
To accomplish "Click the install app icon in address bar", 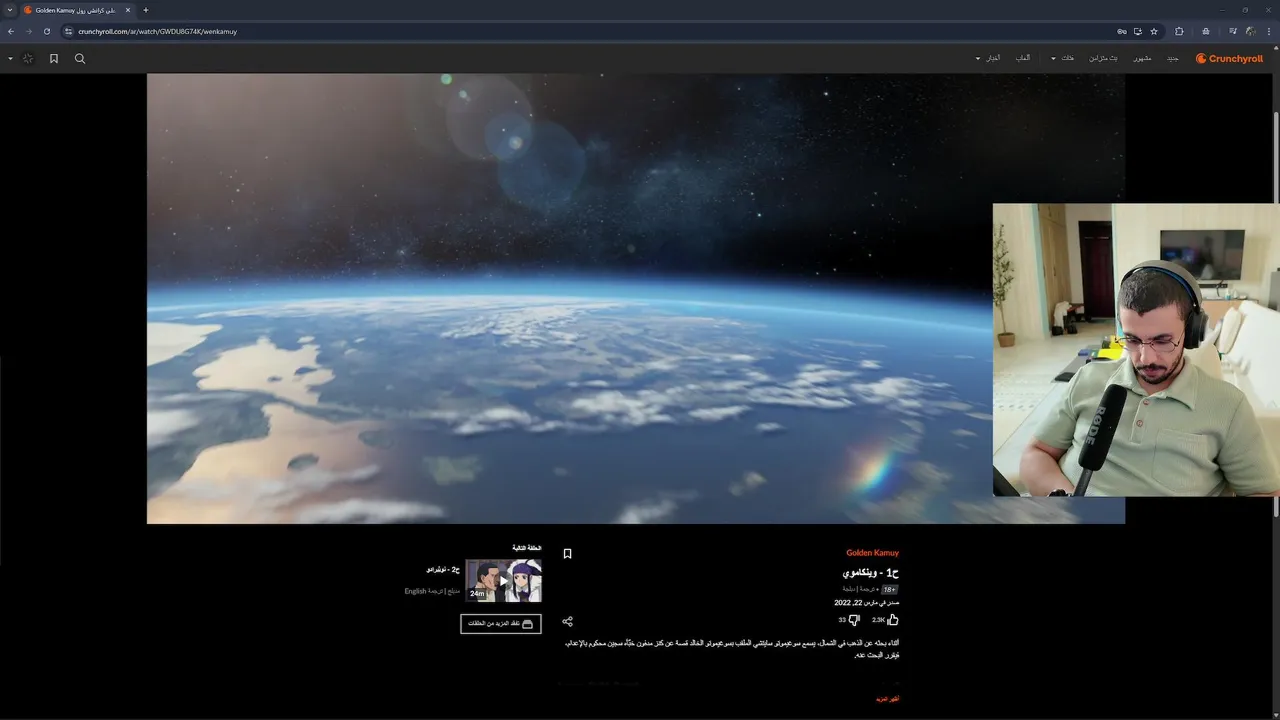I will point(1138,31).
